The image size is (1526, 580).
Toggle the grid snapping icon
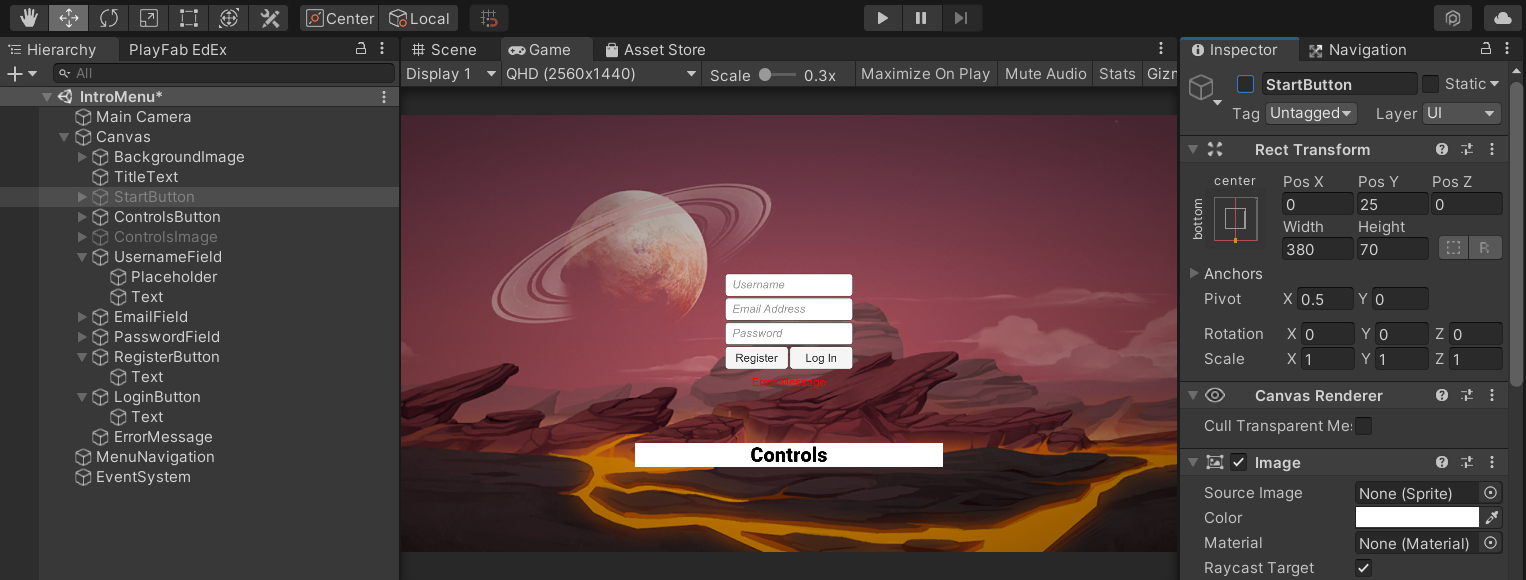tap(488, 18)
